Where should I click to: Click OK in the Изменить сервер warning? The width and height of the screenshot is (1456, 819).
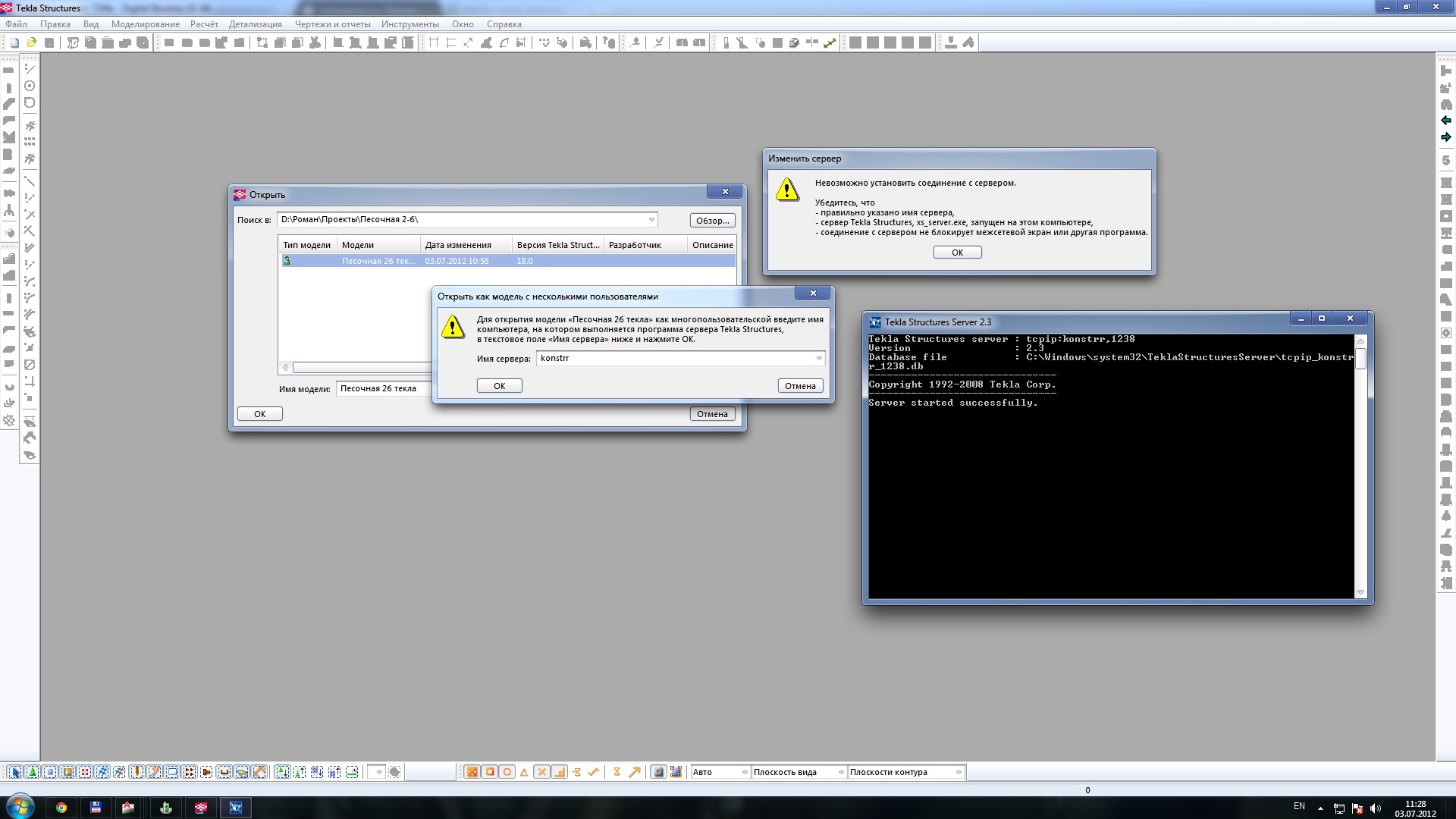point(957,253)
